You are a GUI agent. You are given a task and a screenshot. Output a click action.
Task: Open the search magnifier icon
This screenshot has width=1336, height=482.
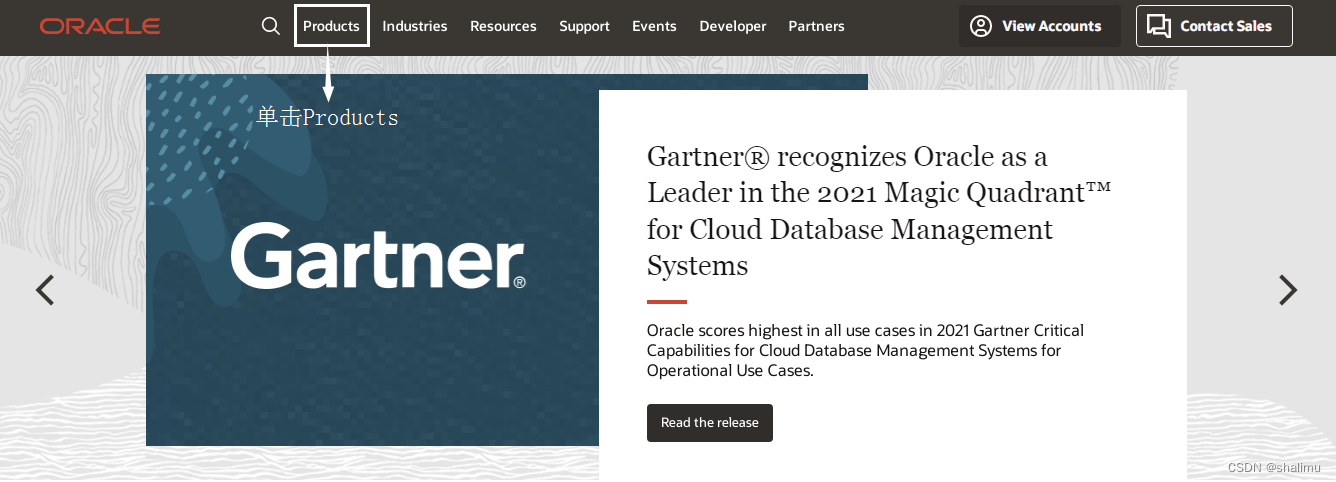click(x=271, y=26)
